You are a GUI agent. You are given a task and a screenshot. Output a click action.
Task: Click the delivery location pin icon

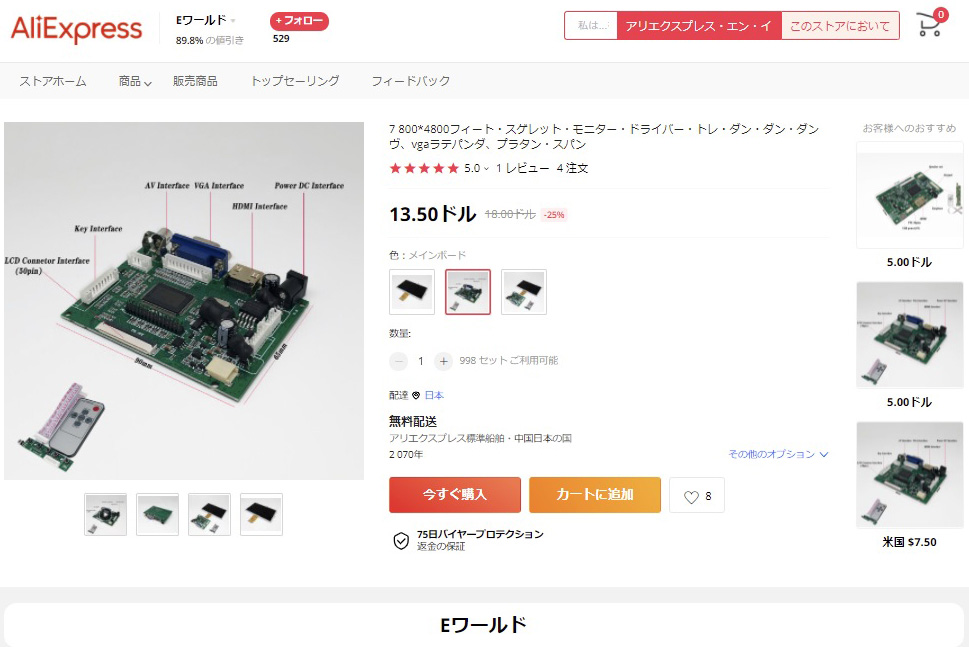click(x=416, y=395)
